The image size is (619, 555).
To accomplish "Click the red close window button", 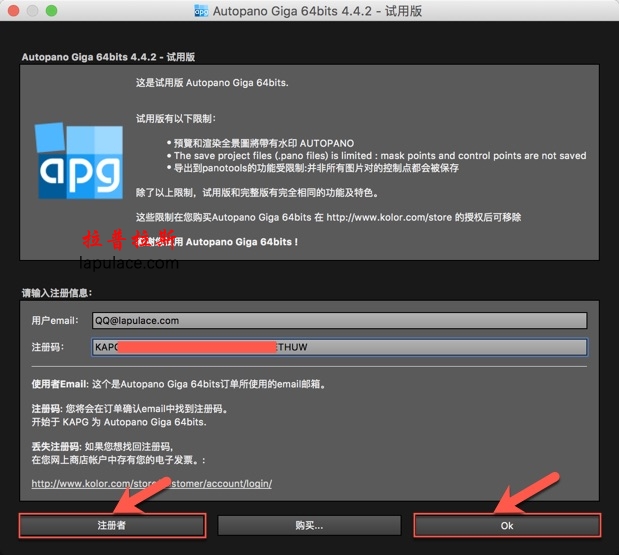I will [x=13, y=11].
